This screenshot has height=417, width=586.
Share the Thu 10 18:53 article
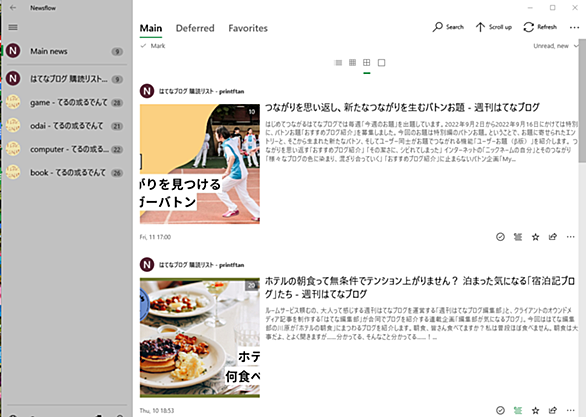pos(553,410)
